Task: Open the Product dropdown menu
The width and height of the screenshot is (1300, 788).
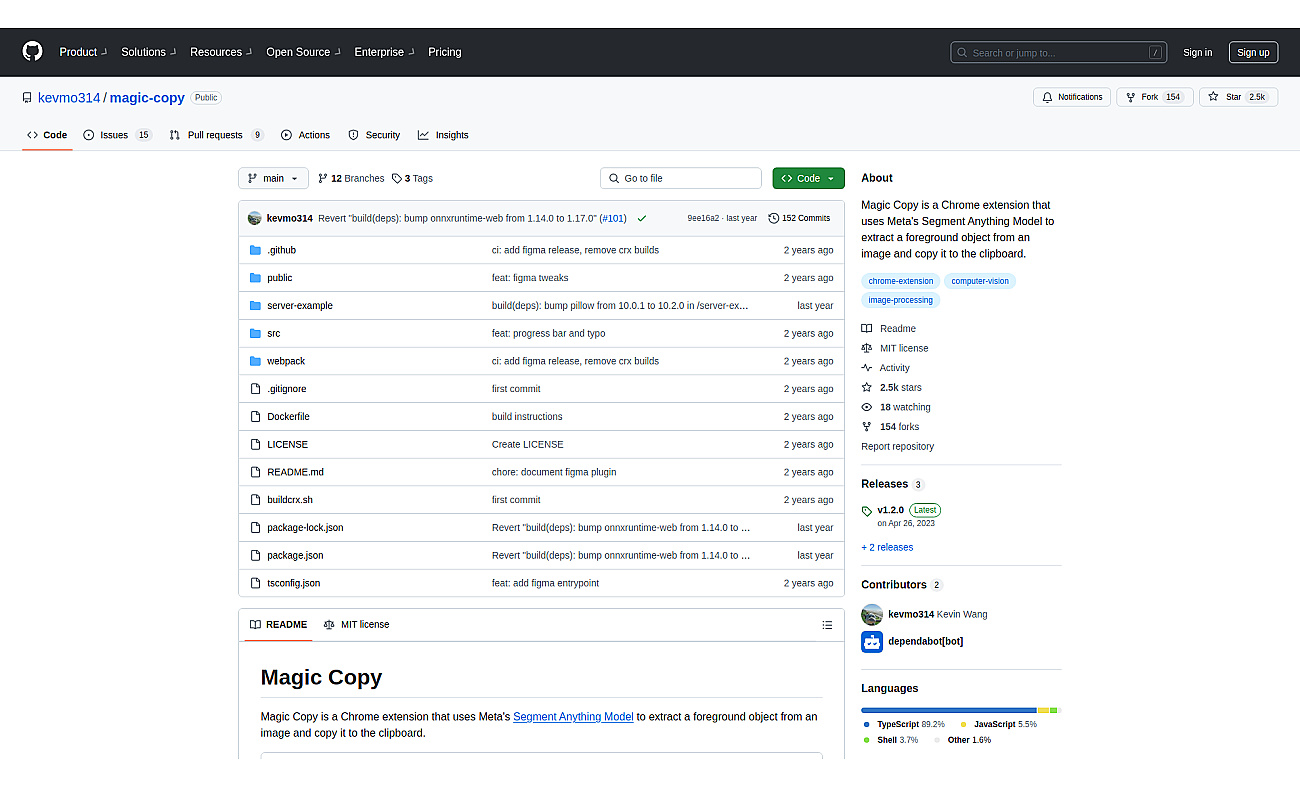Action: coord(83,52)
